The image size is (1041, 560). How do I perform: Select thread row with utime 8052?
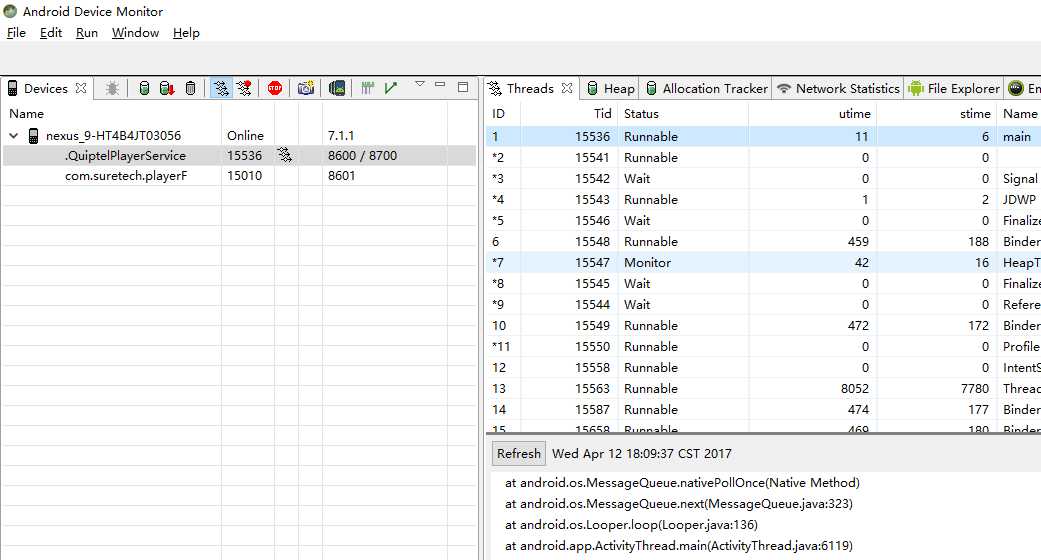[763, 389]
